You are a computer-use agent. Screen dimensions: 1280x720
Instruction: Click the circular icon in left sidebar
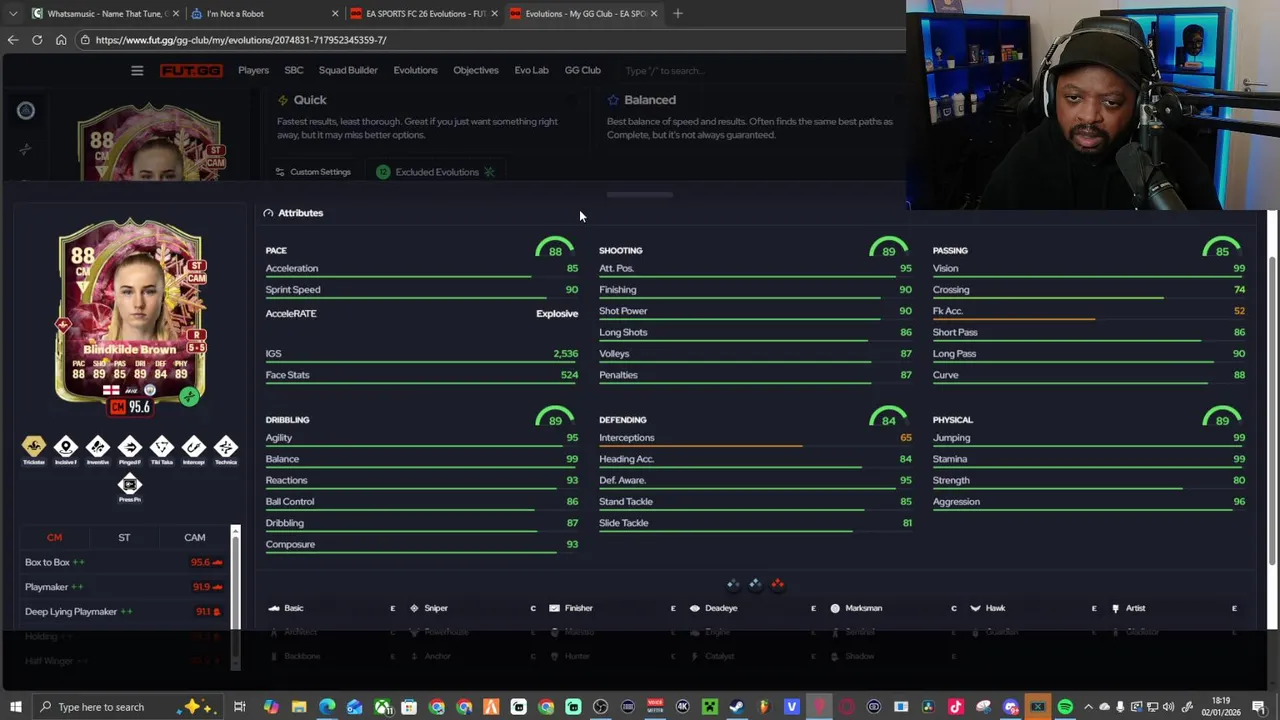coord(26,111)
